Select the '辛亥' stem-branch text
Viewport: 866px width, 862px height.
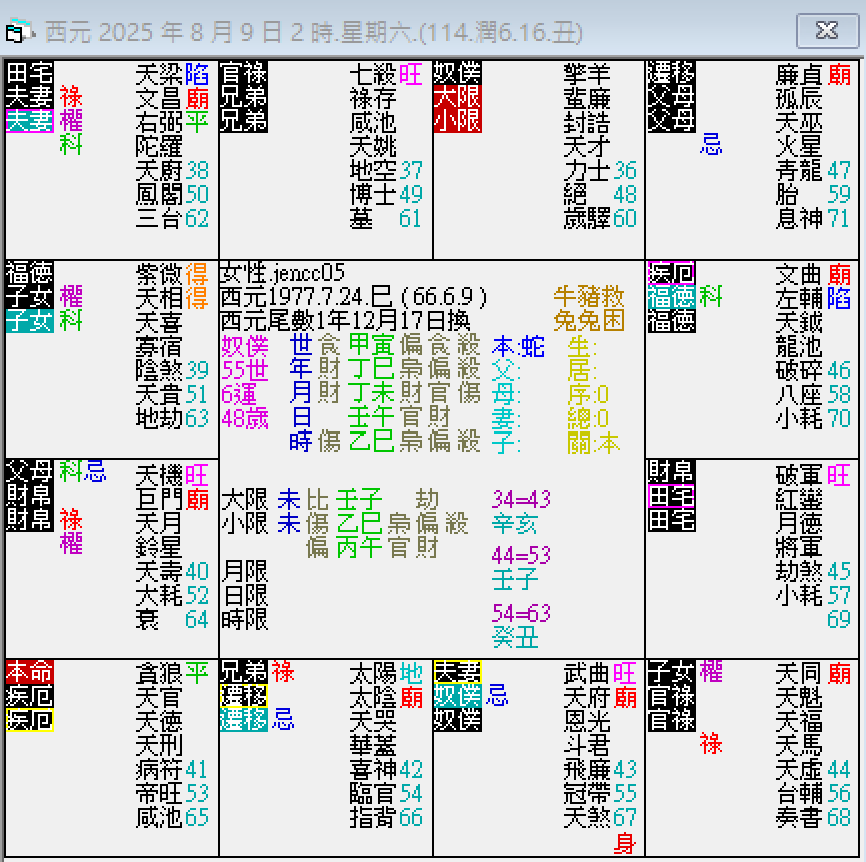515,523
